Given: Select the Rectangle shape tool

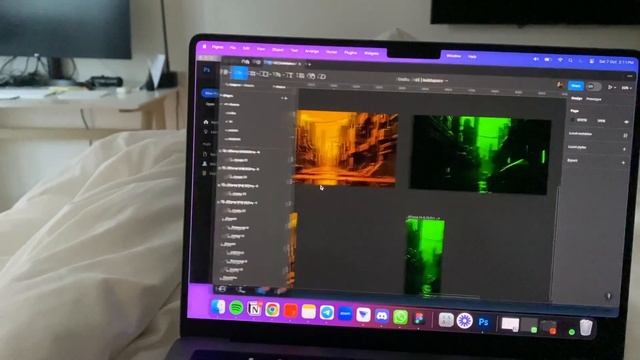Looking at the screenshot, I should [x=264, y=74].
